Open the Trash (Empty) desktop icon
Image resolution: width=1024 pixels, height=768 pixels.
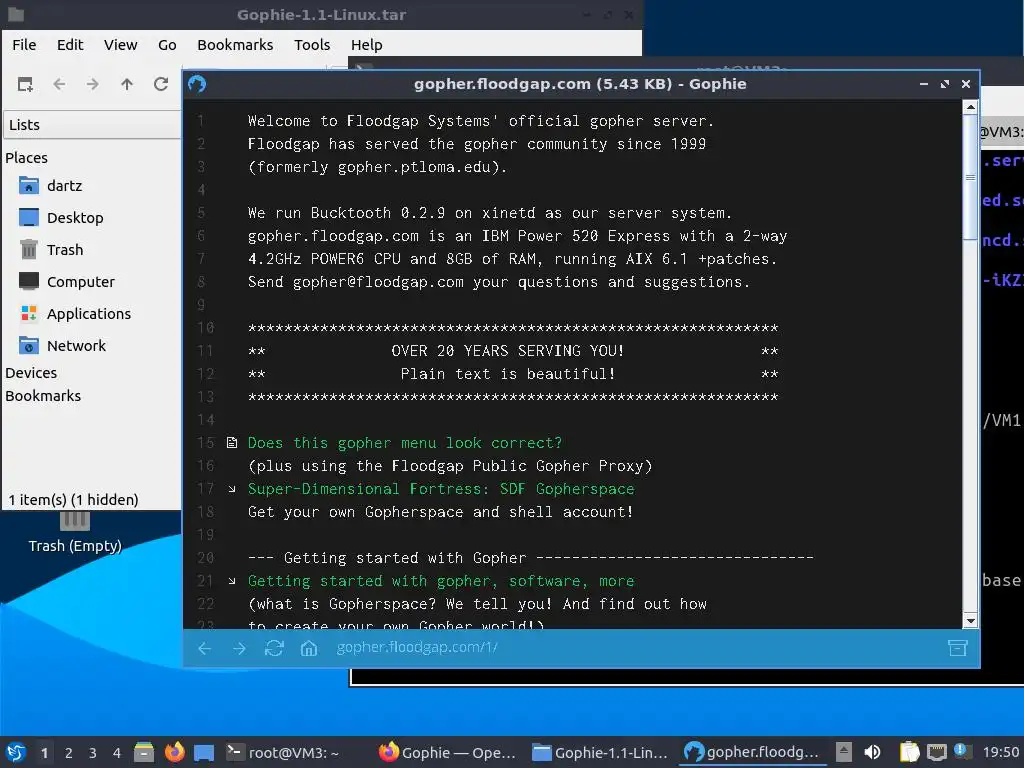tap(74, 532)
